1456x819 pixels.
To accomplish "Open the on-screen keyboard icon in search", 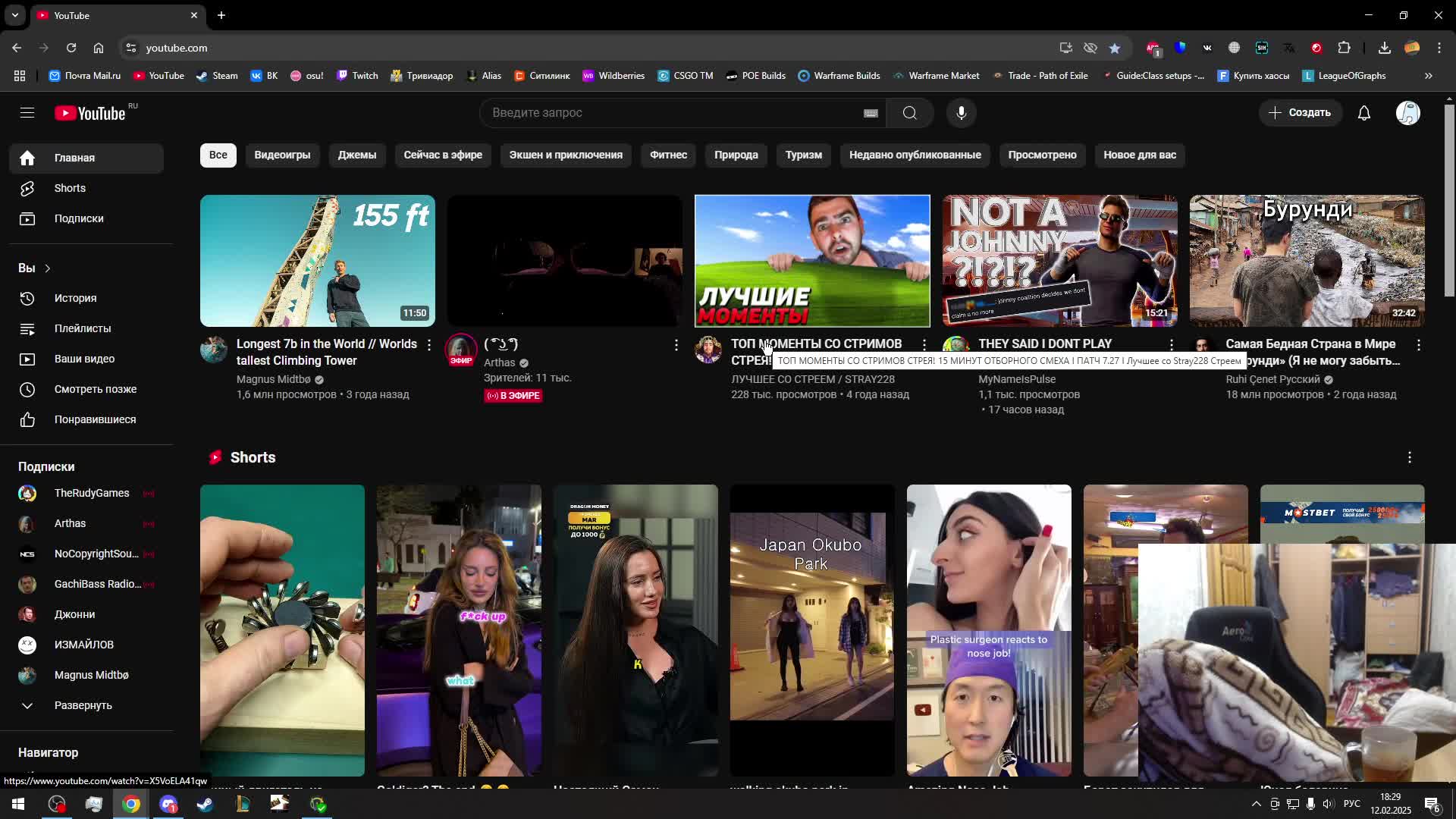I will pos(871,113).
